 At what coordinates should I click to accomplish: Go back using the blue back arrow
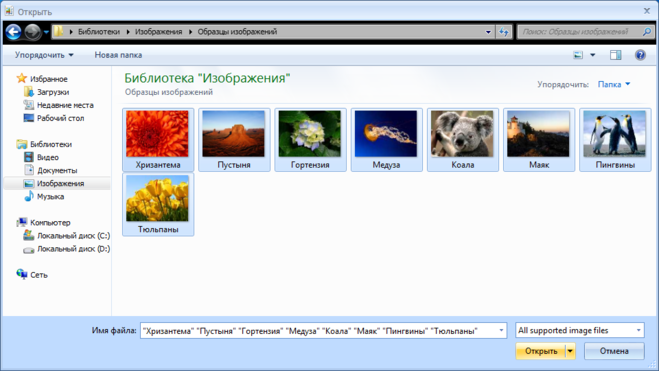tap(13, 32)
